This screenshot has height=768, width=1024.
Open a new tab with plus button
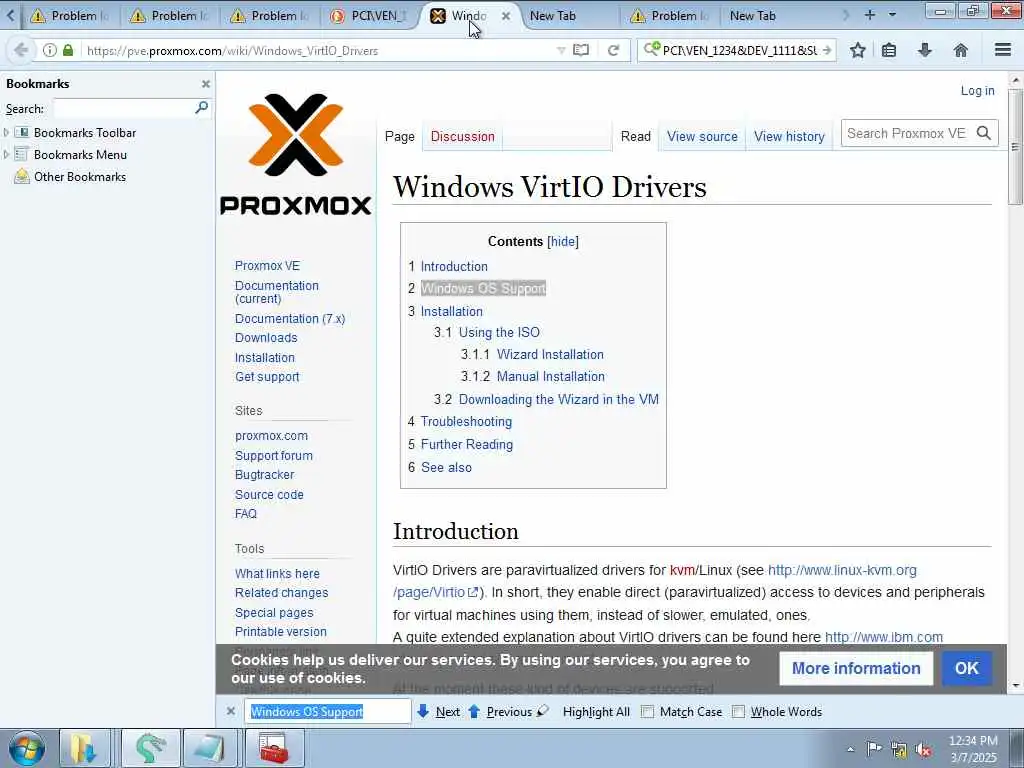click(869, 15)
